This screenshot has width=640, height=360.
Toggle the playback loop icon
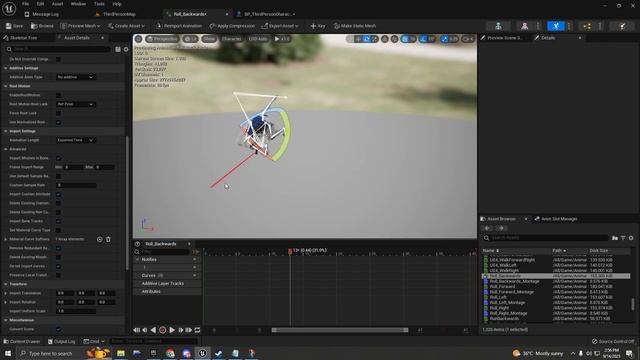(x=197, y=330)
